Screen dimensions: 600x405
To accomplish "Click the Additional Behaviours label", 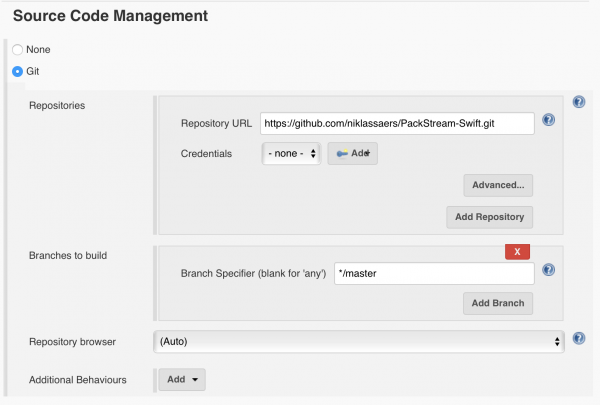I will point(78,380).
